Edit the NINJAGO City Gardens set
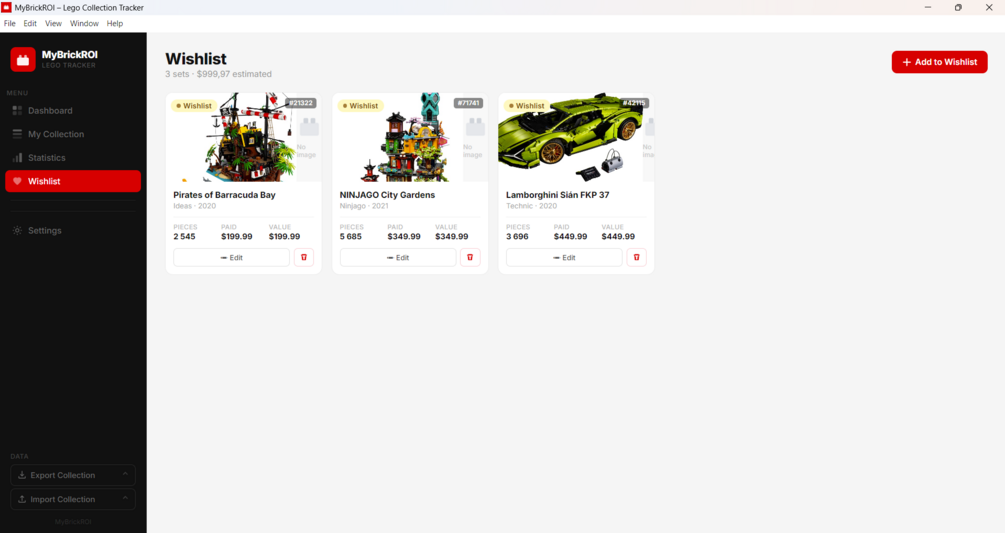Image resolution: width=1005 pixels, height=533 pixels. (x=398, y=258)
